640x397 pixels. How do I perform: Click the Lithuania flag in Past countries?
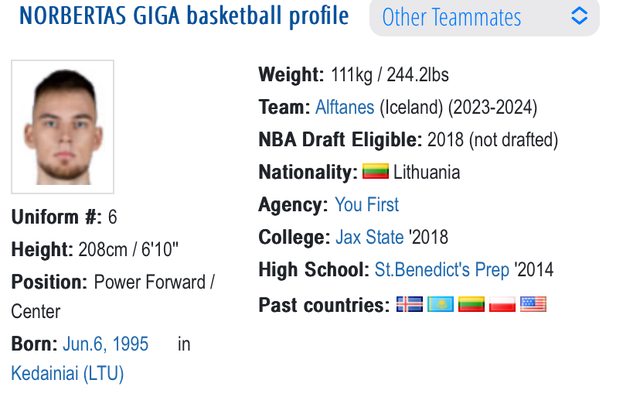[x=471, y=304]
